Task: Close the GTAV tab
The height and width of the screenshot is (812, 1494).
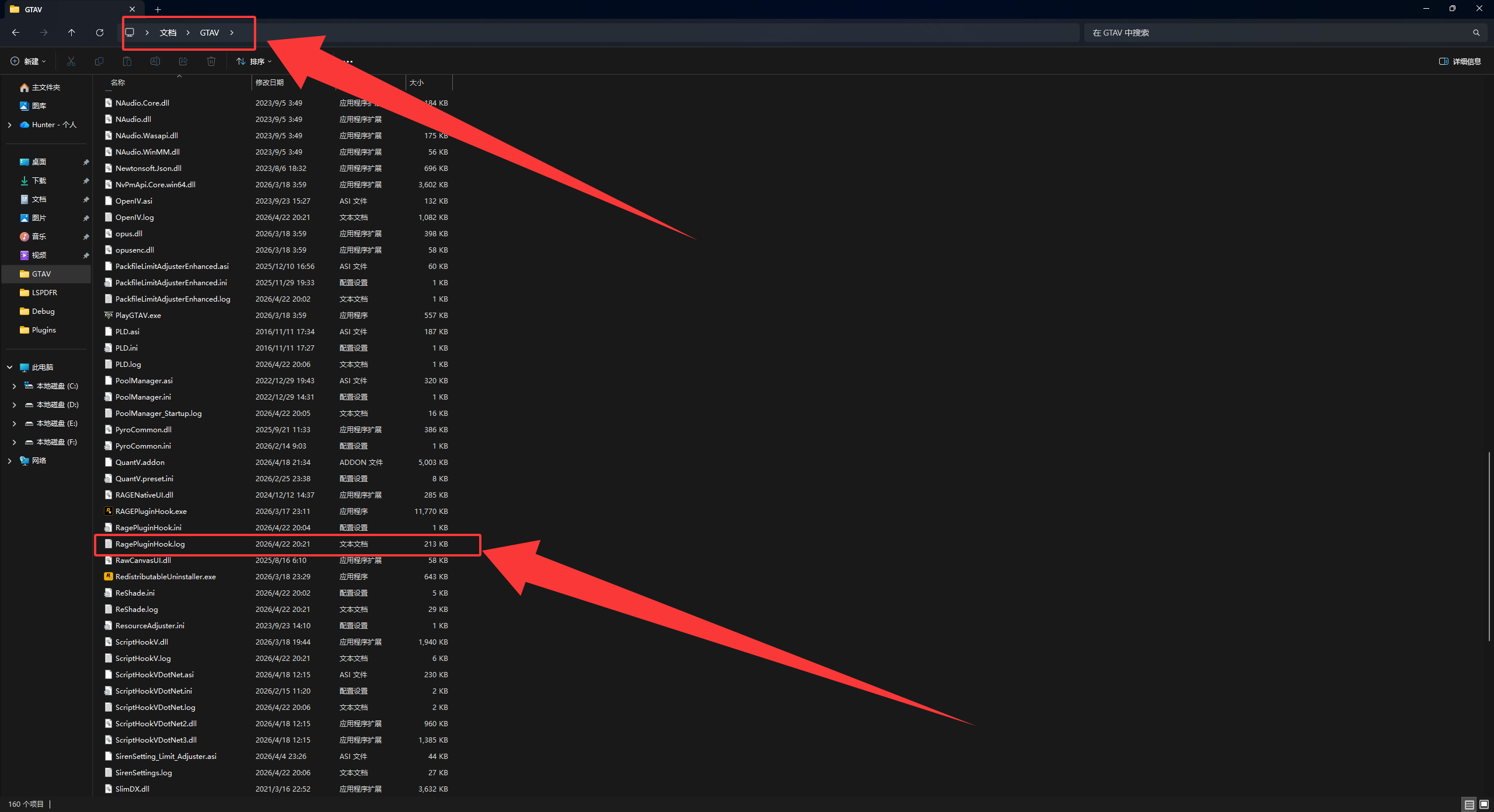Action: point(132,9)
